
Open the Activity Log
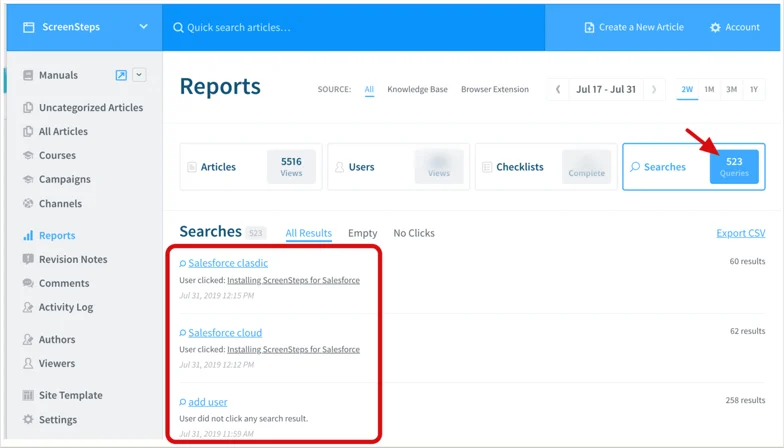[66, 308]
